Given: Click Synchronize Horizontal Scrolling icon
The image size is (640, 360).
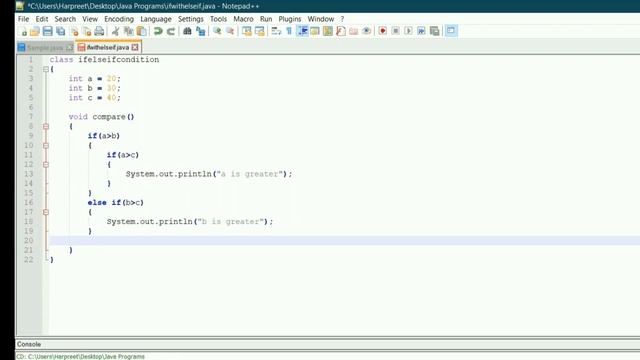Looking at the screenshot, I should (260, 31).
